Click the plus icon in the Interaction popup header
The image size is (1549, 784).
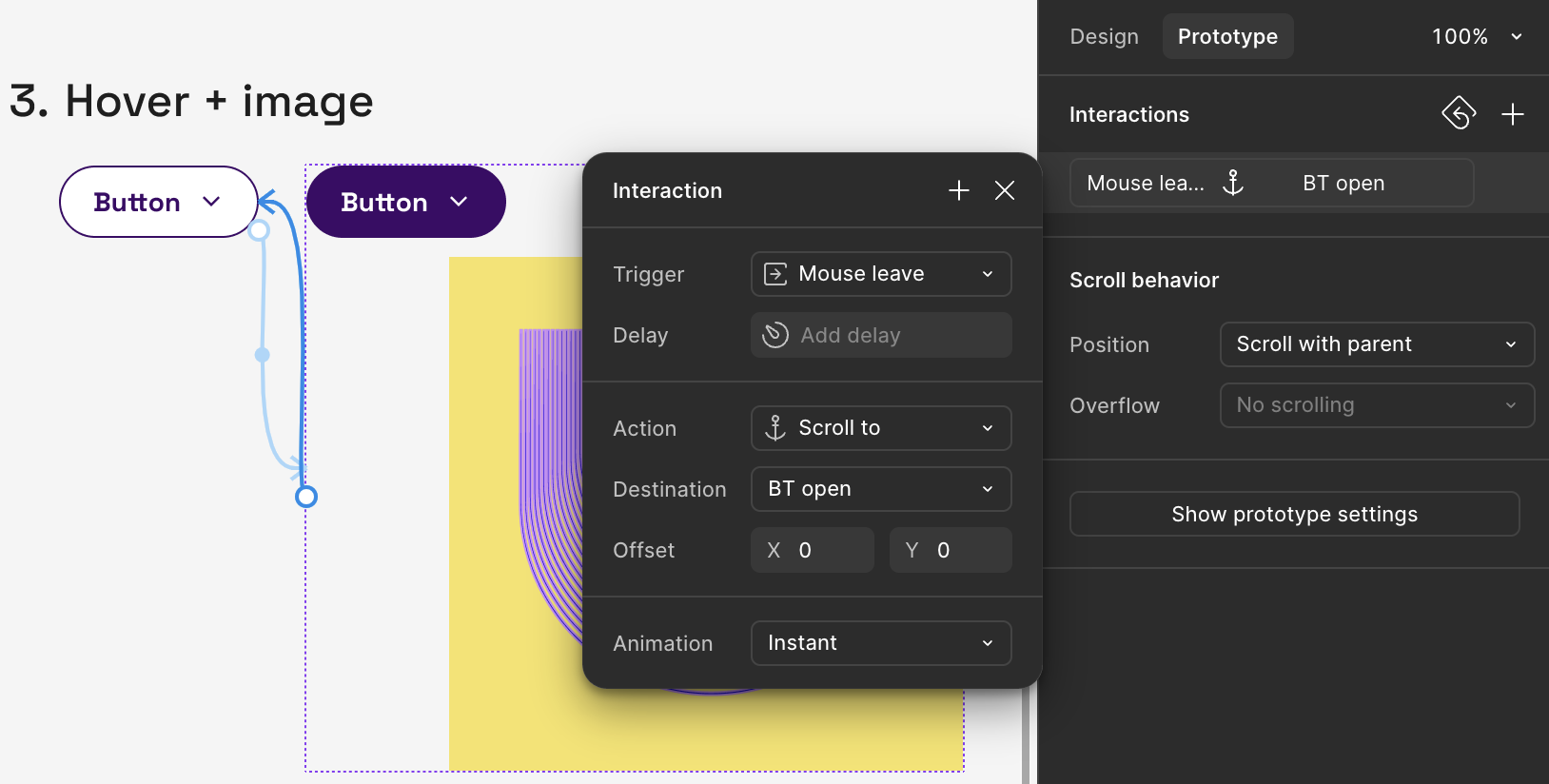coord(958,190)
